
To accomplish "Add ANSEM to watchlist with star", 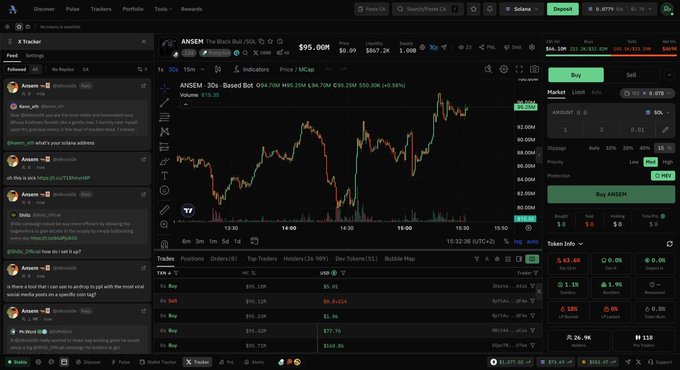I will 271,41.
